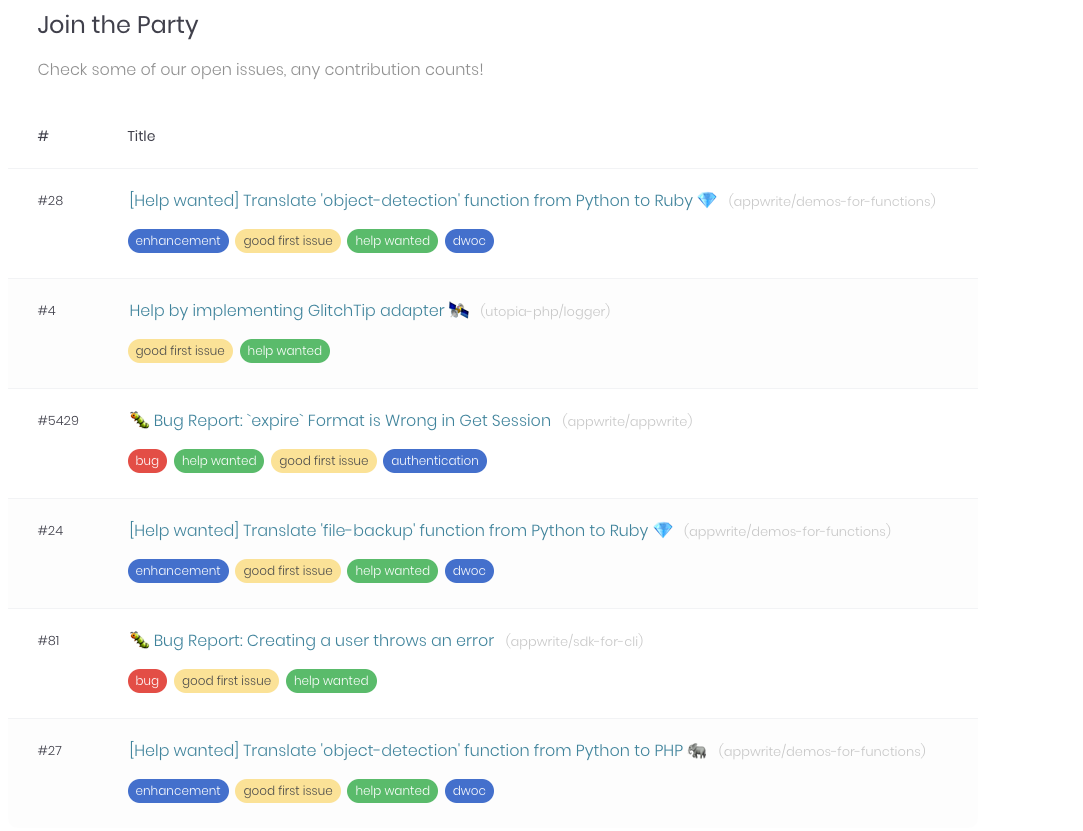Open the appwrite/sdk-for-cli repository link
The image size is (1083, 831).
point(573,641)
